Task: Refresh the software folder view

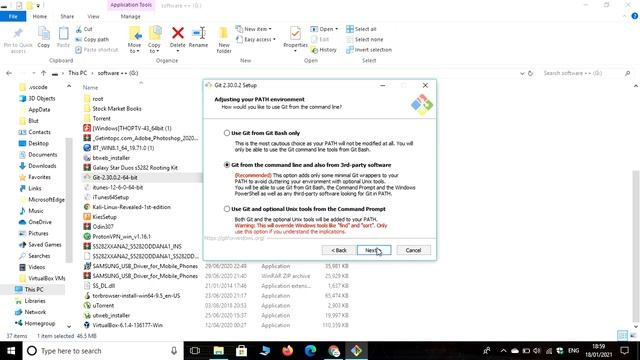Action: click(x=530, y=73)
